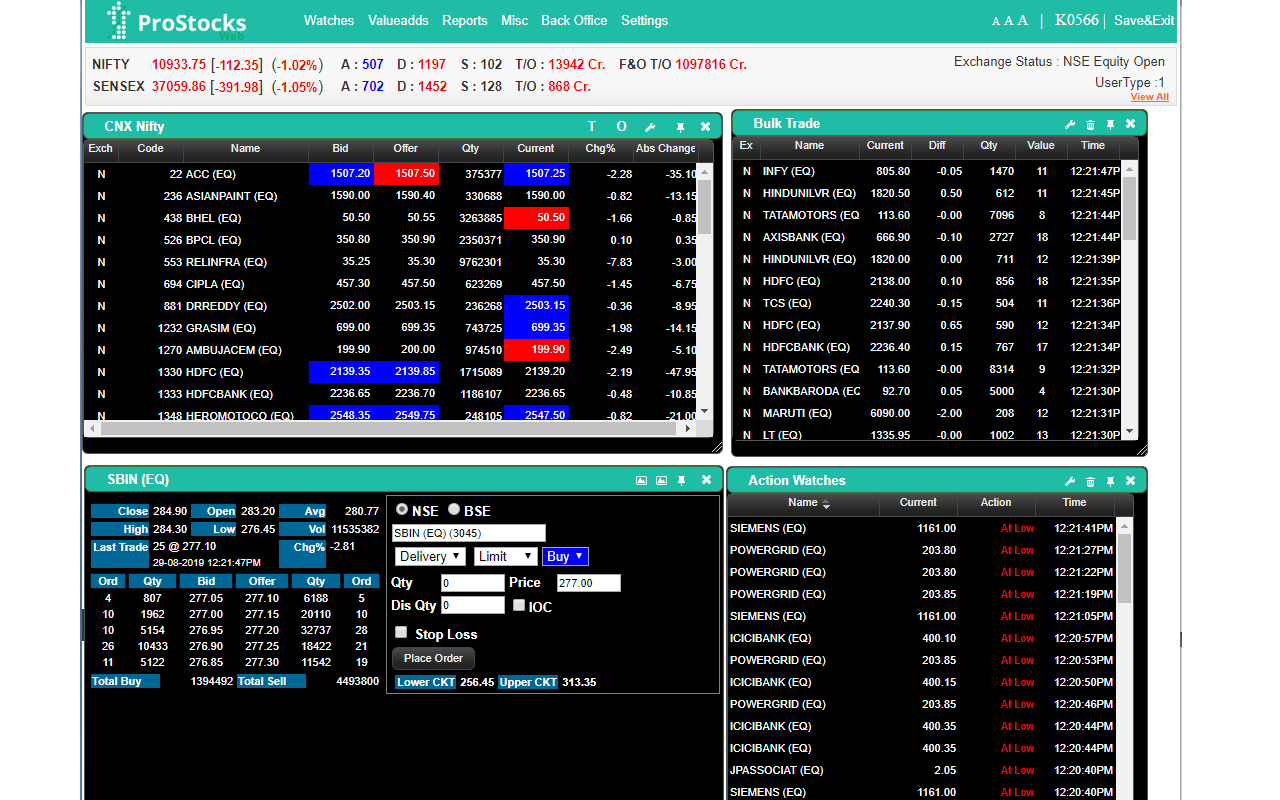Click the ProStocks logo

click(177, 21)
